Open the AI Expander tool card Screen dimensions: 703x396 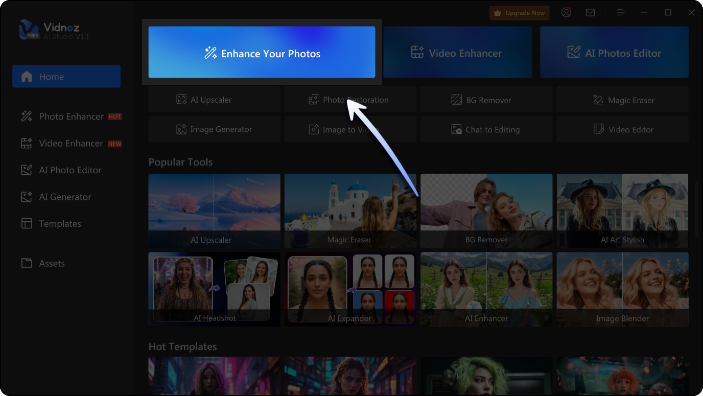point(350,289)
